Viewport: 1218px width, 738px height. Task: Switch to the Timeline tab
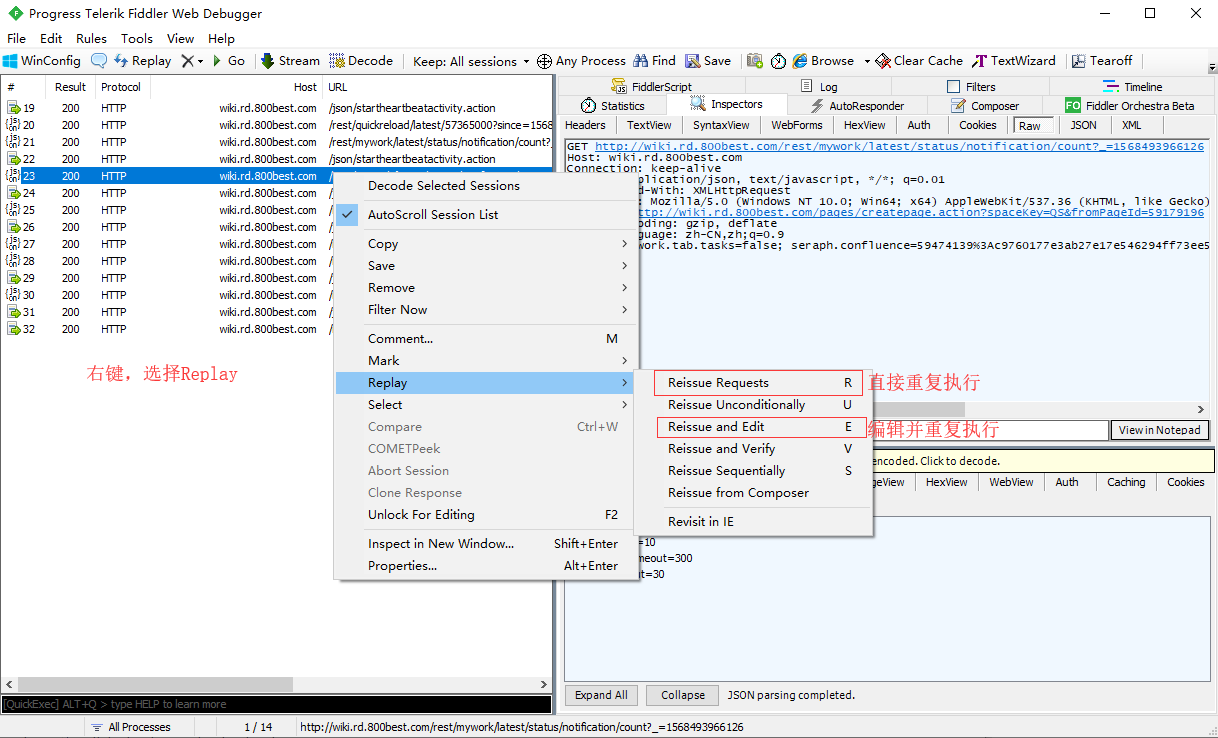pyautogui.click(x=1133, y=87)
